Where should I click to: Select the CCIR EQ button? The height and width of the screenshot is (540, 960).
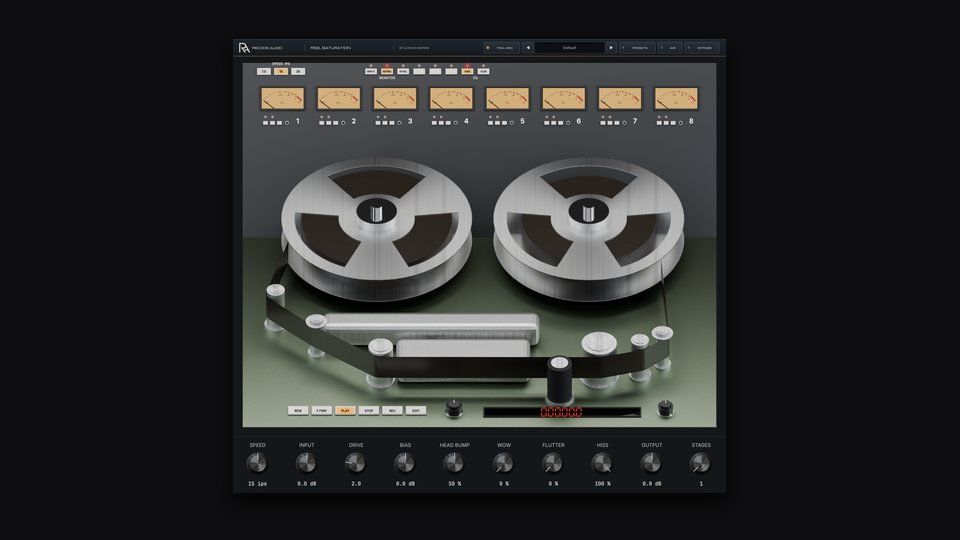click(483, 72)
